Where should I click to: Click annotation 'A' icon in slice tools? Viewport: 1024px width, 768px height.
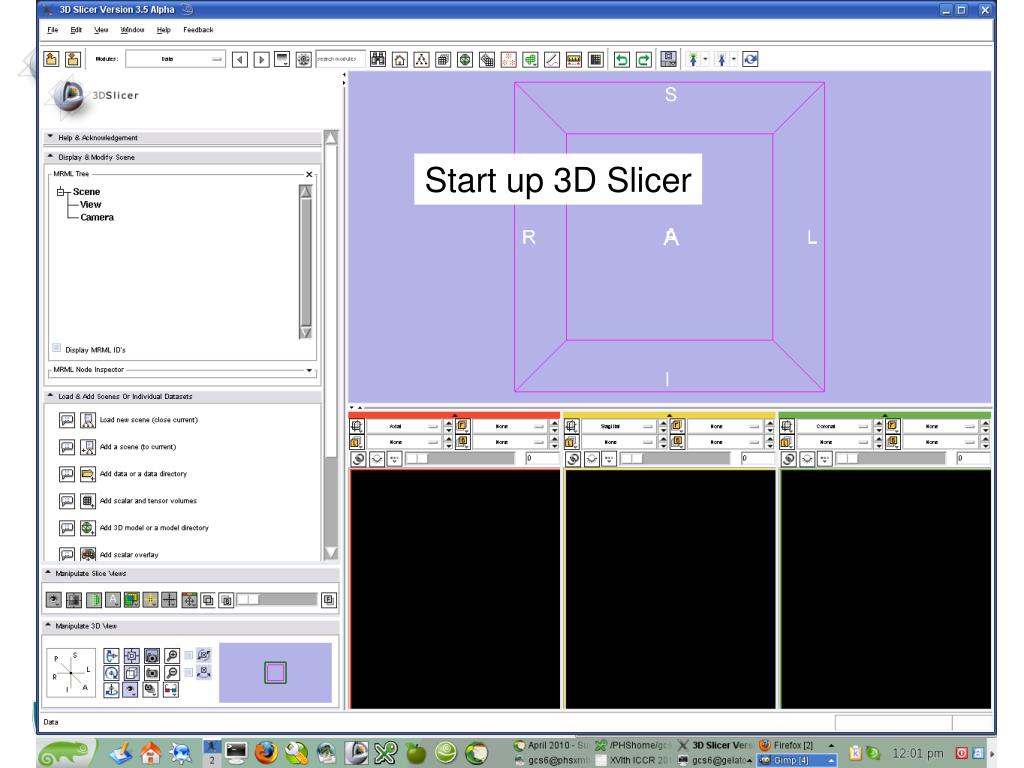tap(112, 600)
